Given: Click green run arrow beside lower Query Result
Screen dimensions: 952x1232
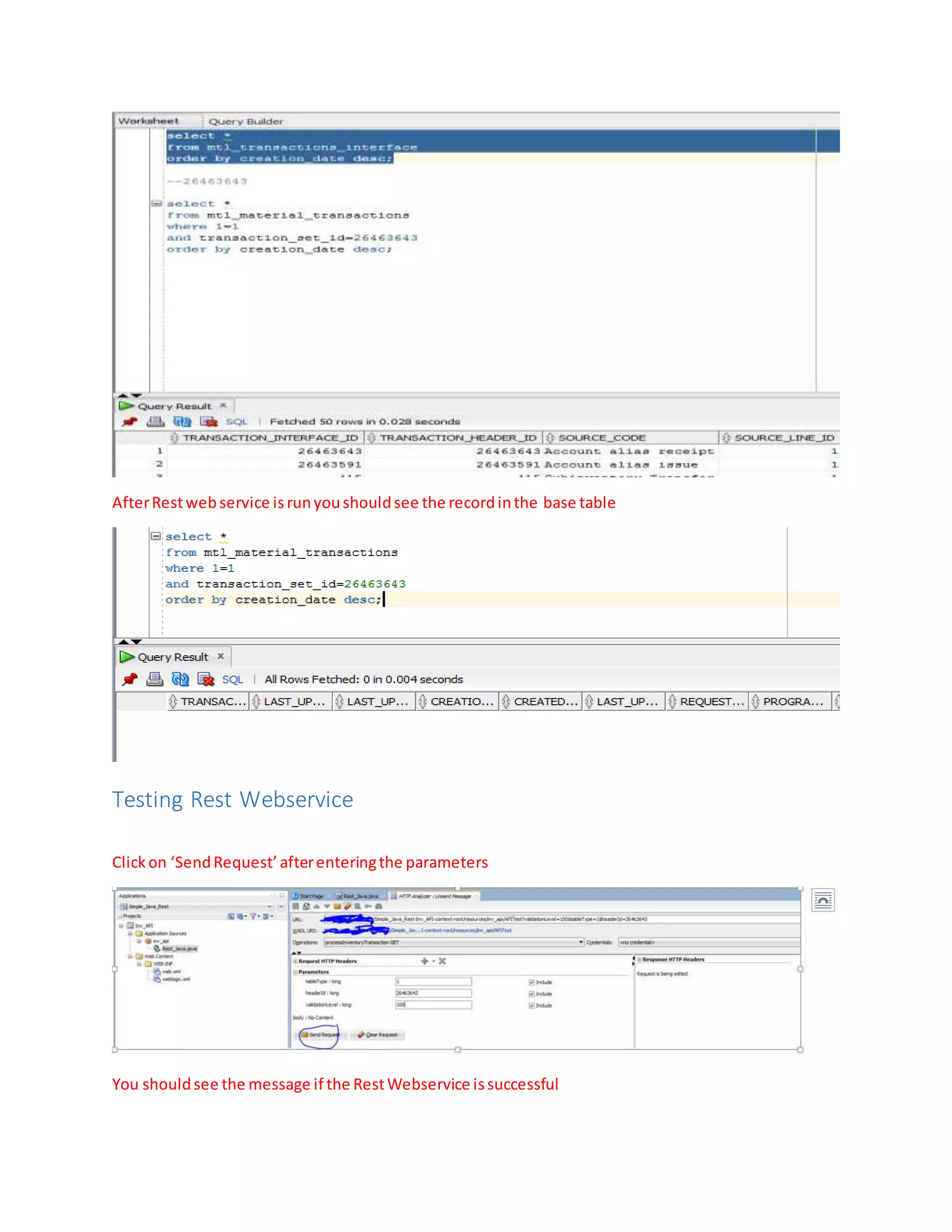Looking at the screenshot, I should [126, 656].
